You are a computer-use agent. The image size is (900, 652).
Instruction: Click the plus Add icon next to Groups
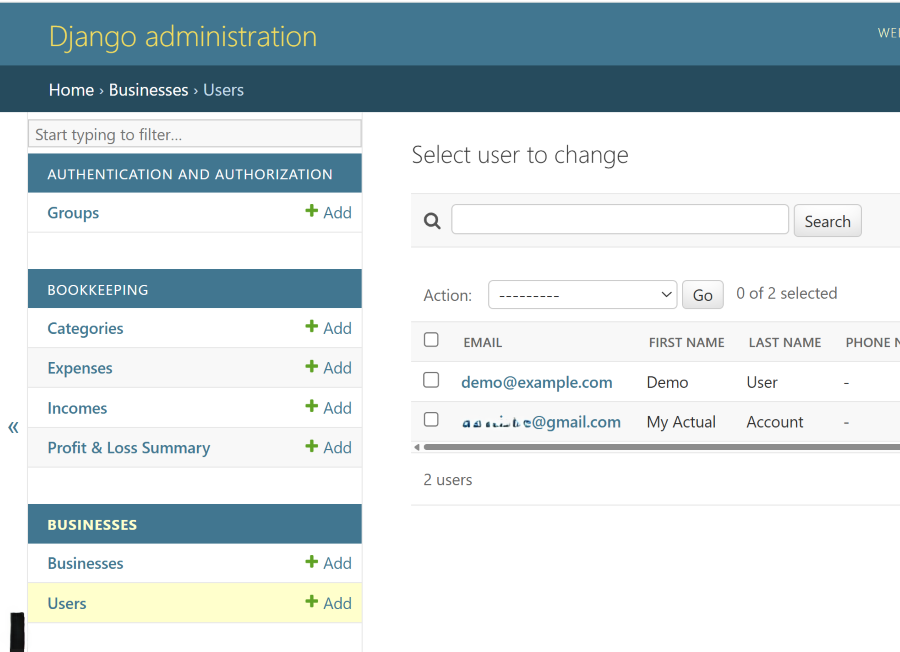click(312, 212)
